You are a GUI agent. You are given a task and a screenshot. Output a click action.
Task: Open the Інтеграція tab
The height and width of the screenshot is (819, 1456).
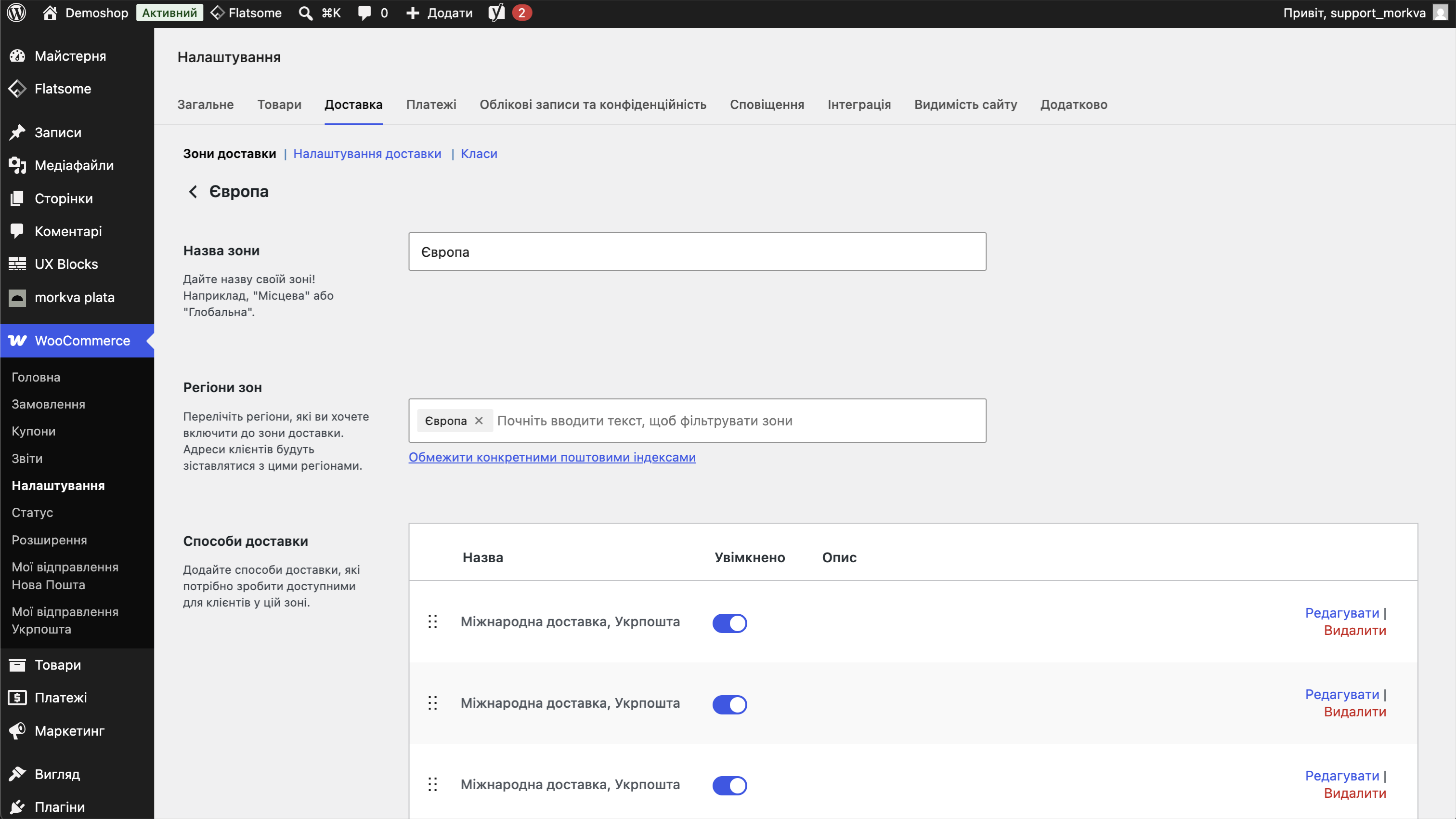858,105
